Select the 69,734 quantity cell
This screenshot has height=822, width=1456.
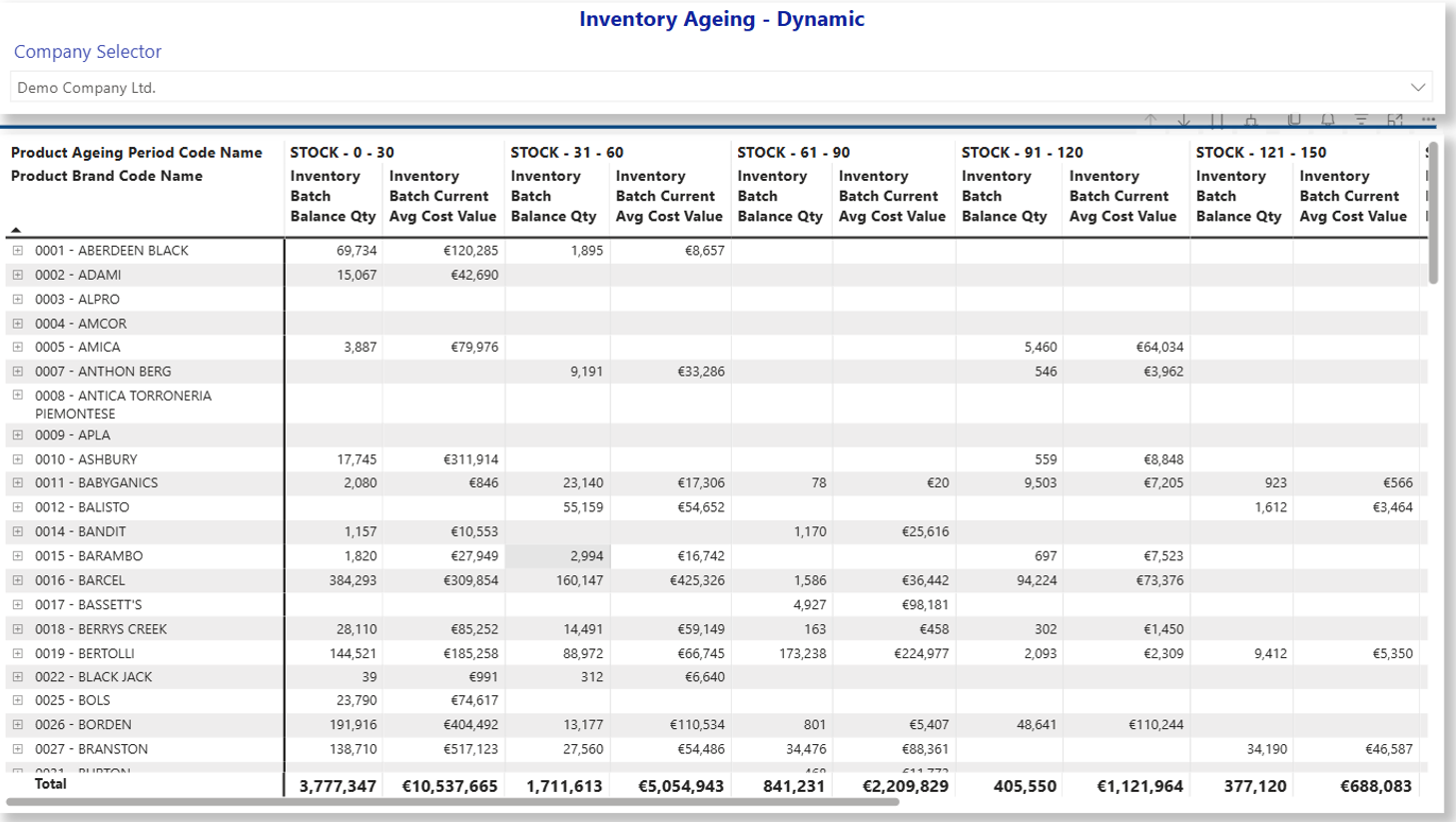point(357,251)
